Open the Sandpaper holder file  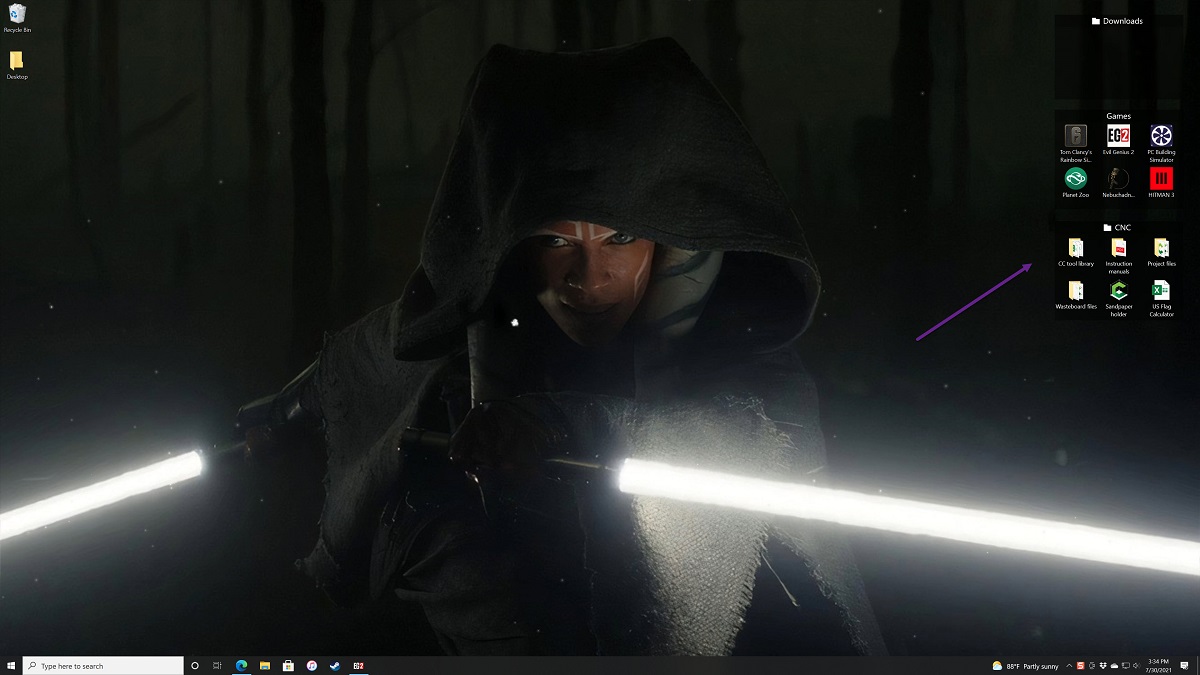pos(1118,298)
